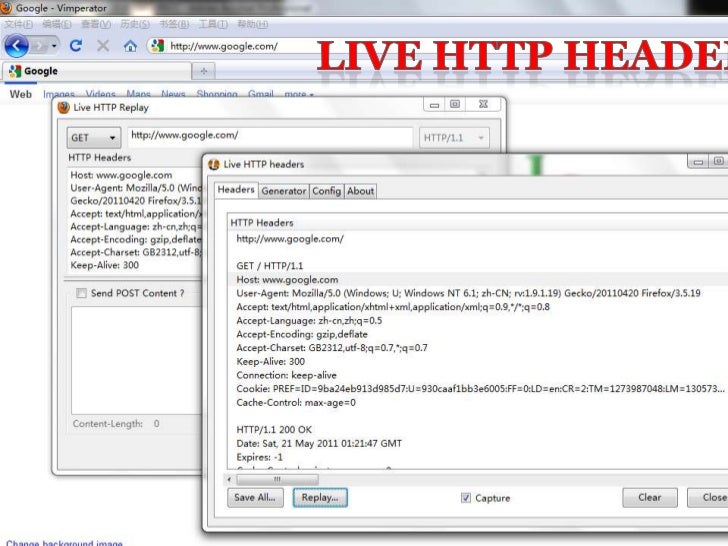Open the 帮助(H) menu
Screen dimensions: 728x546
click(x=253, y=24)
